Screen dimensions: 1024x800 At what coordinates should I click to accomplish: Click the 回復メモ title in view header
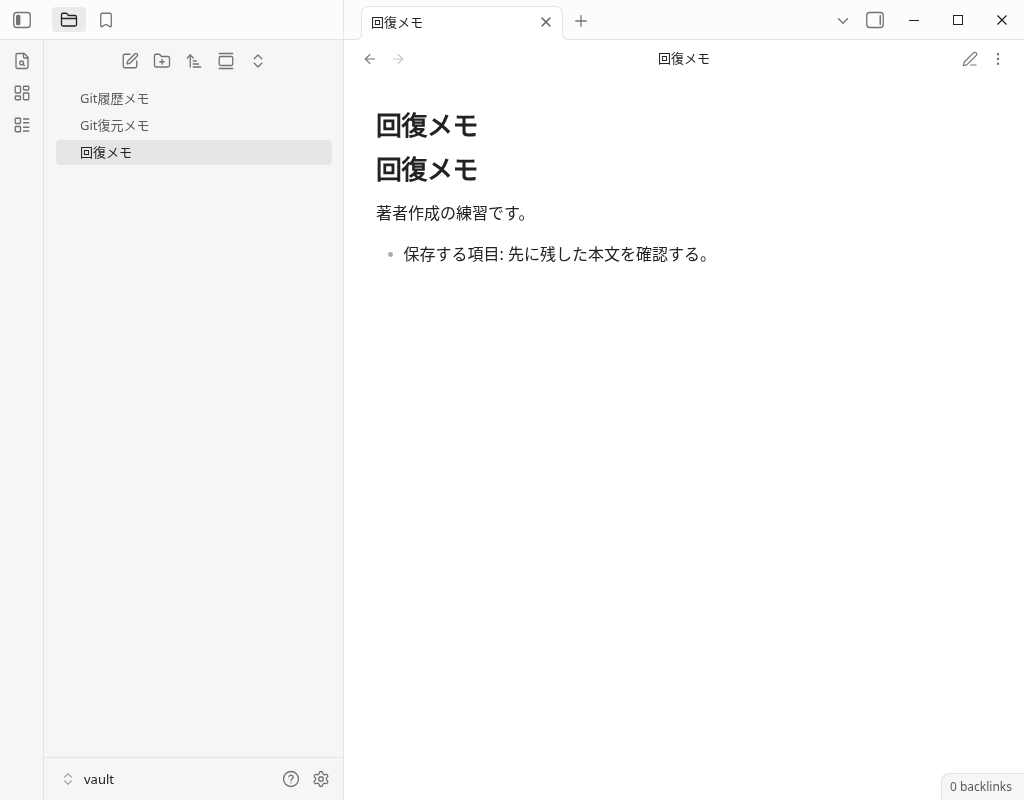click(x=684, y=59)
